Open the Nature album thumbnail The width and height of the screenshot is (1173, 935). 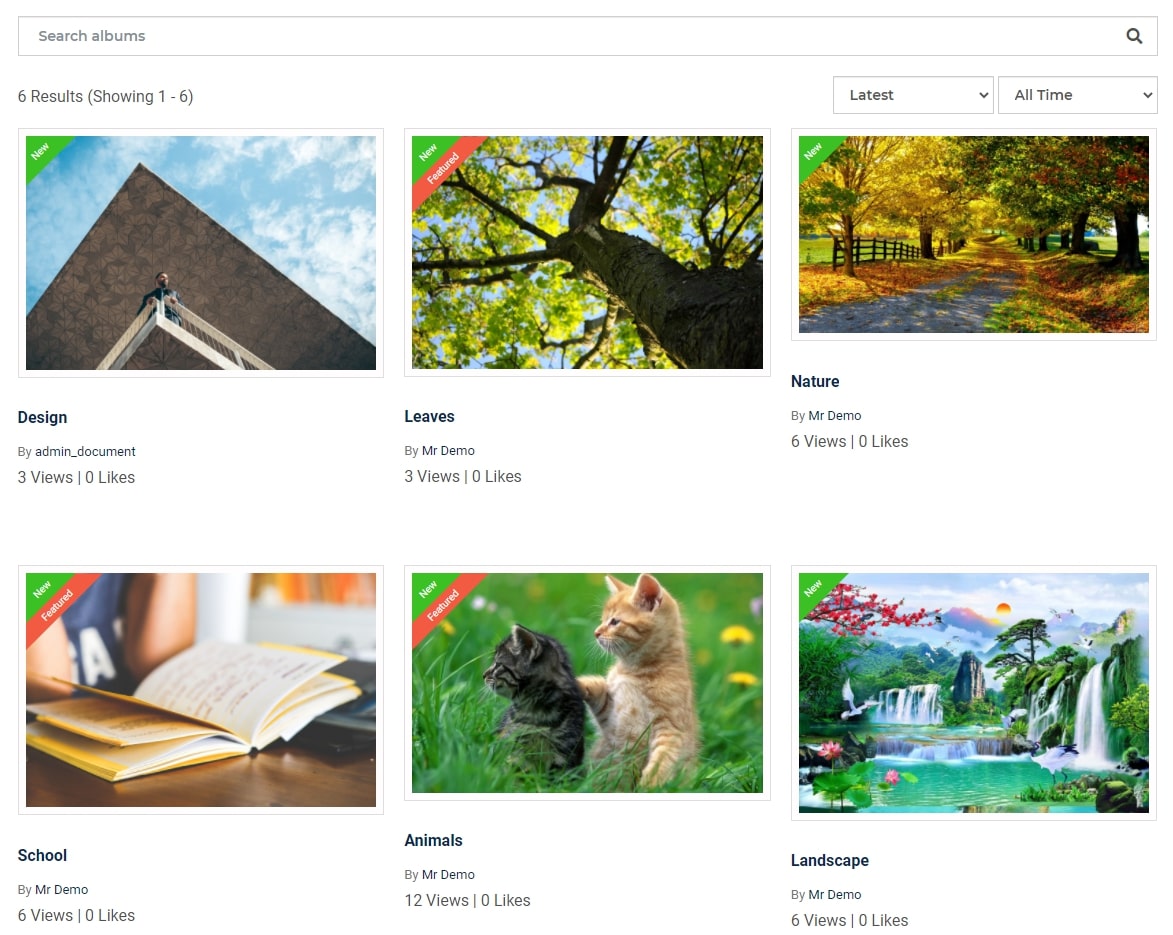click(x=973, y=234)
